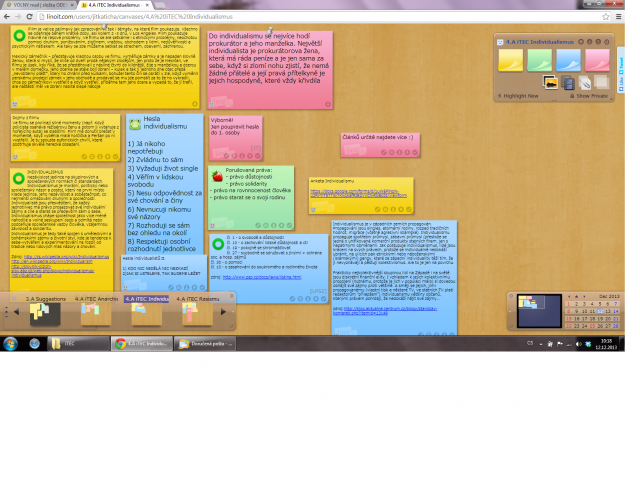Jump to current month via calendar home icon
This screenshot has height=480, width=640.
click(576, 297)
